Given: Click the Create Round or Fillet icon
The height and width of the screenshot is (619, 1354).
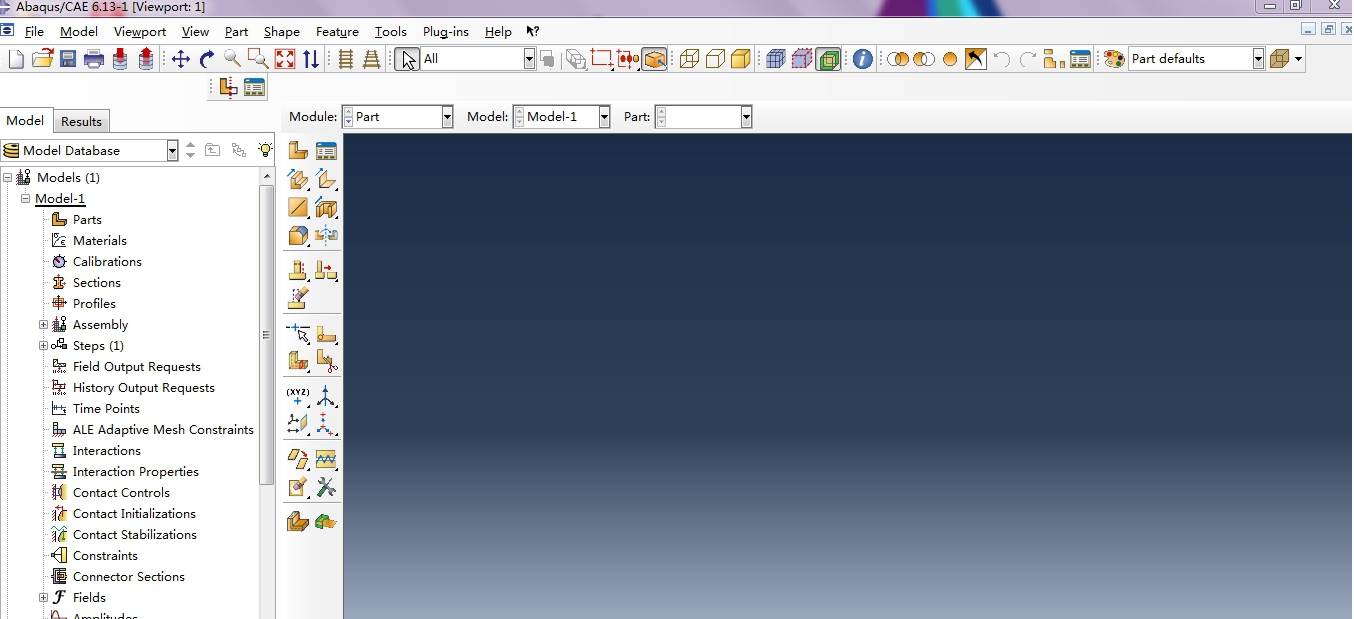Looking at the screenshot, I should click(x=298, y=236).
